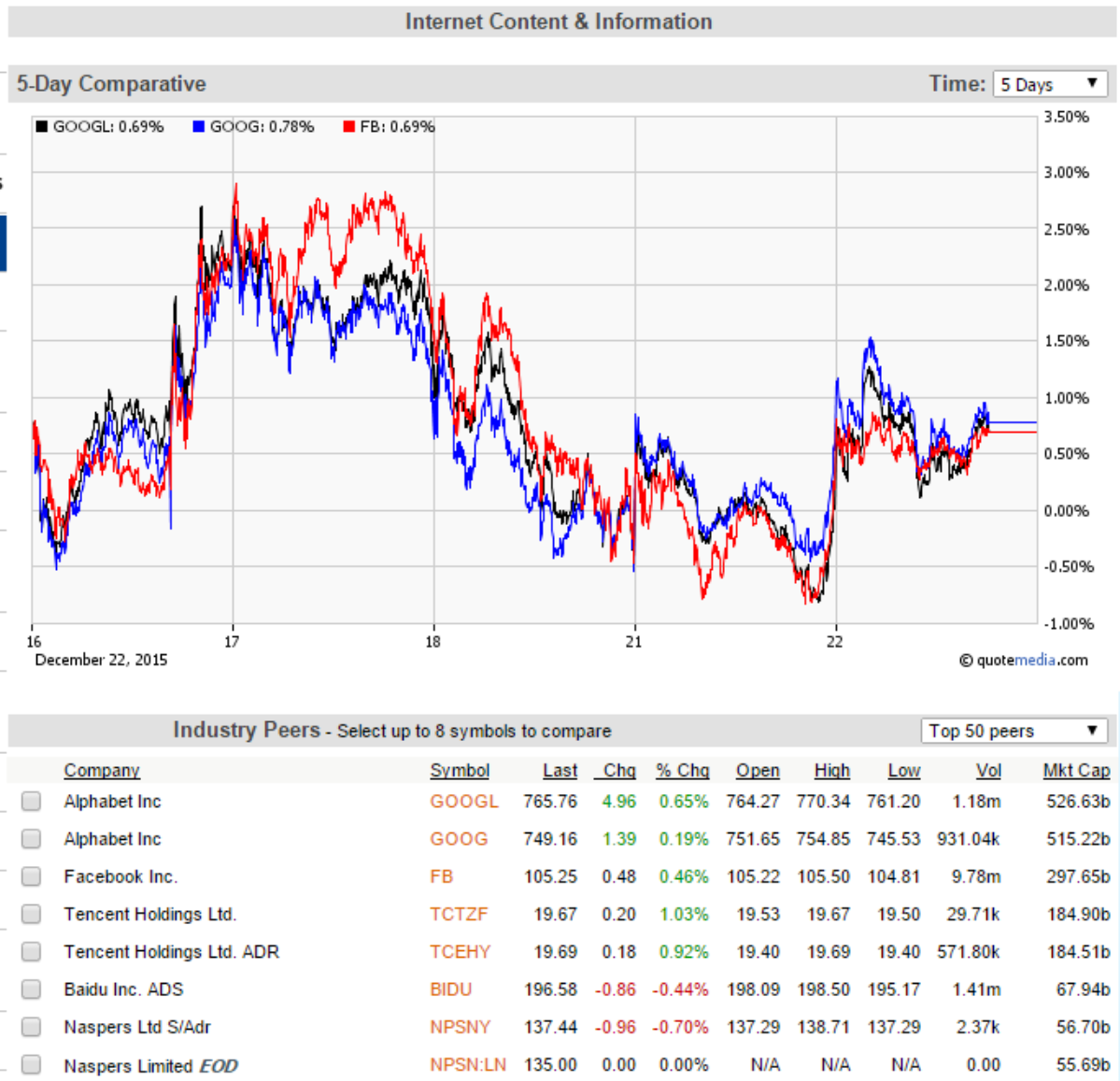This screenshot has height=1081, width=1120.
Task: Sort table by Mkt Cap header
Action: point(1076,770)
